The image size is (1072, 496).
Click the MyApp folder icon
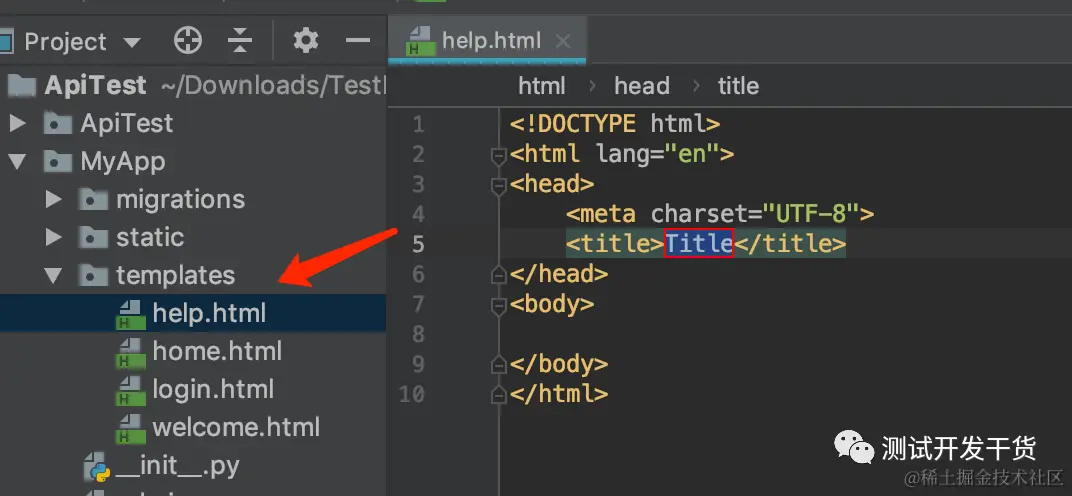coord(57,162)
